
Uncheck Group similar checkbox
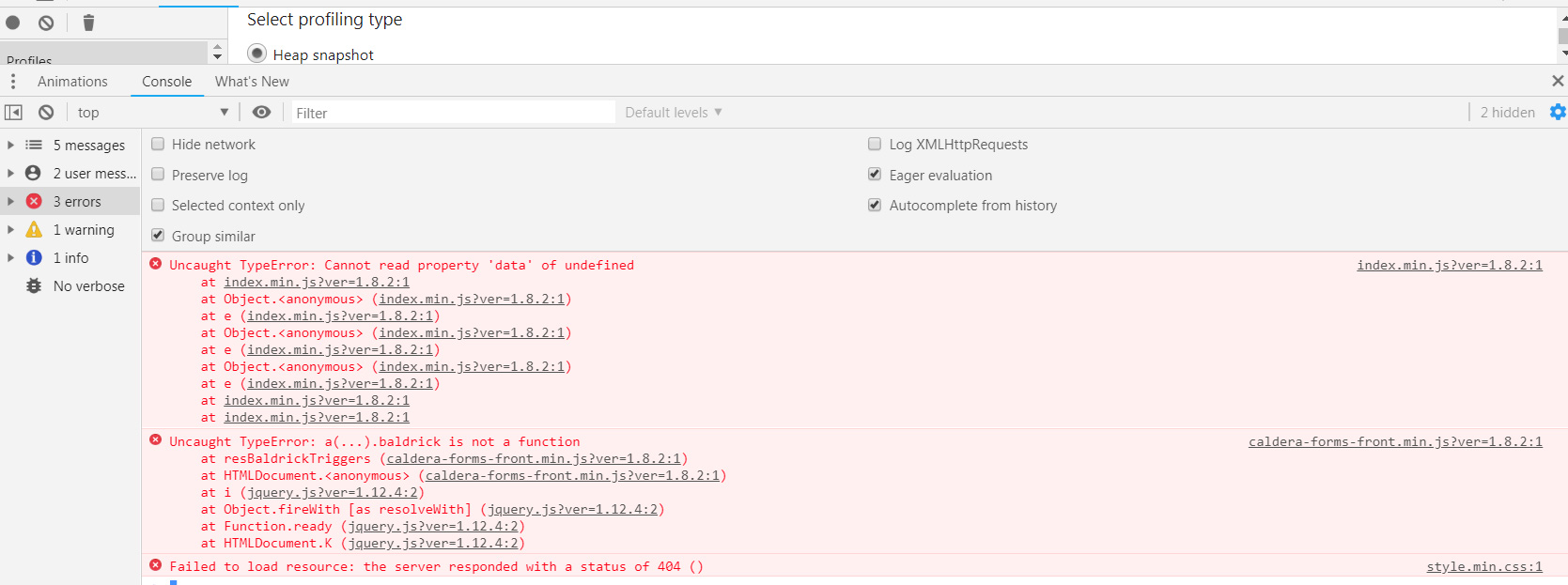[158, 235]
